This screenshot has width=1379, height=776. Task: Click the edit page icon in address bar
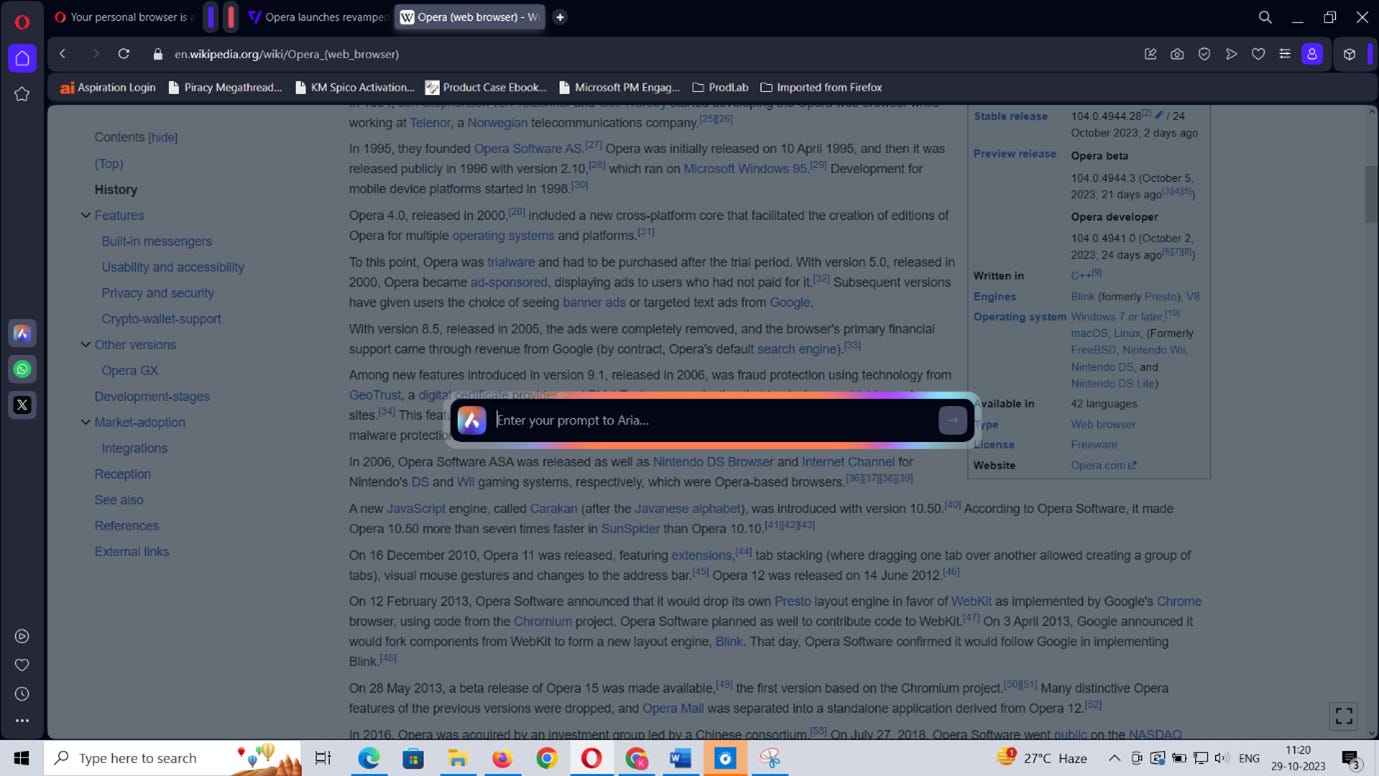click(x=1150, y=54)
